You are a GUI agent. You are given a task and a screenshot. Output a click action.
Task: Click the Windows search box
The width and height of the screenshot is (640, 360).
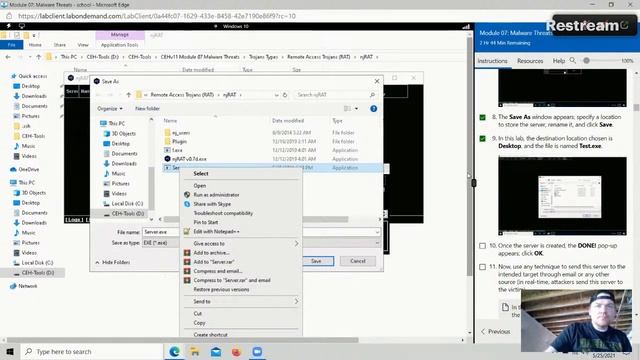pos(92,351)
